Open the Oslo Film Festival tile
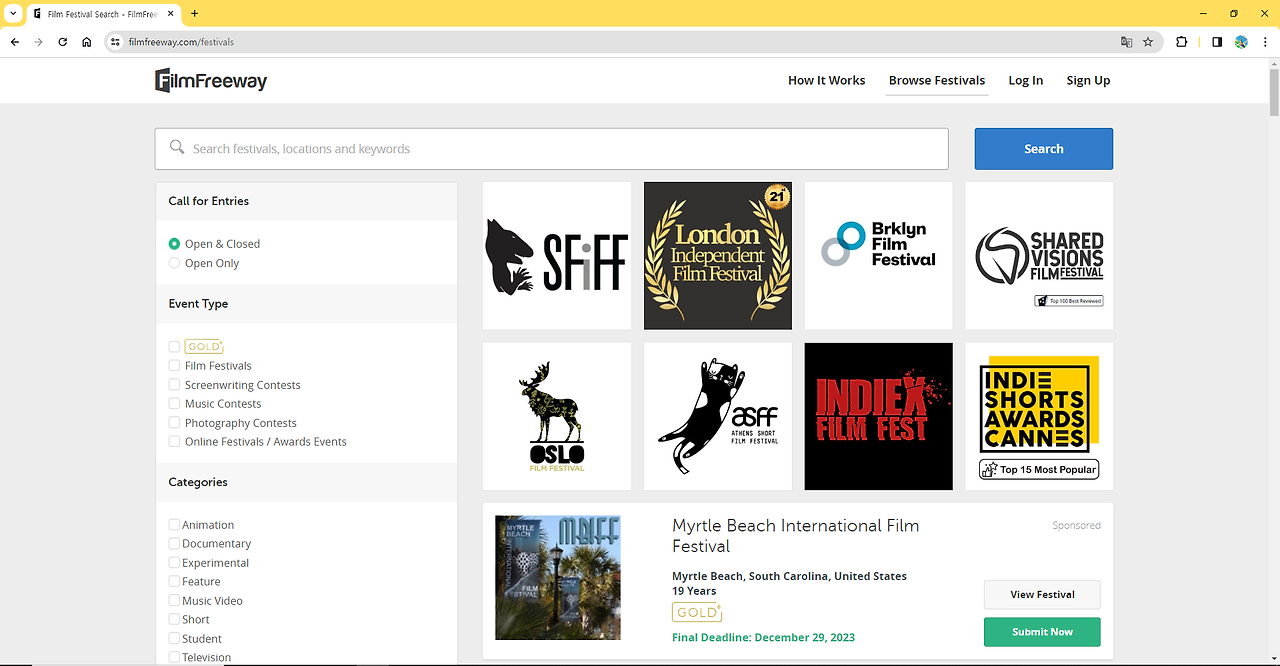Image resolution: width=1280 pixels, height=666 pixels. (557, 416)
